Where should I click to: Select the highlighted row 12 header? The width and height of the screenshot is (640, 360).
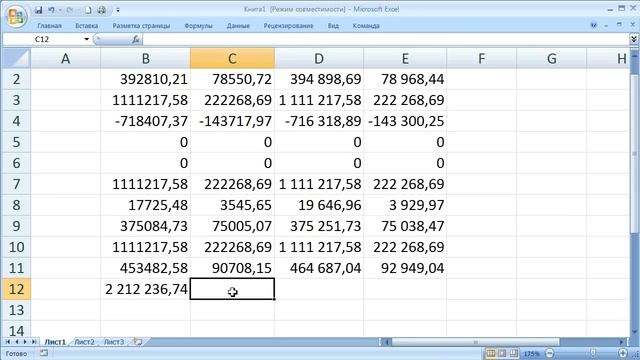(16, 289)
